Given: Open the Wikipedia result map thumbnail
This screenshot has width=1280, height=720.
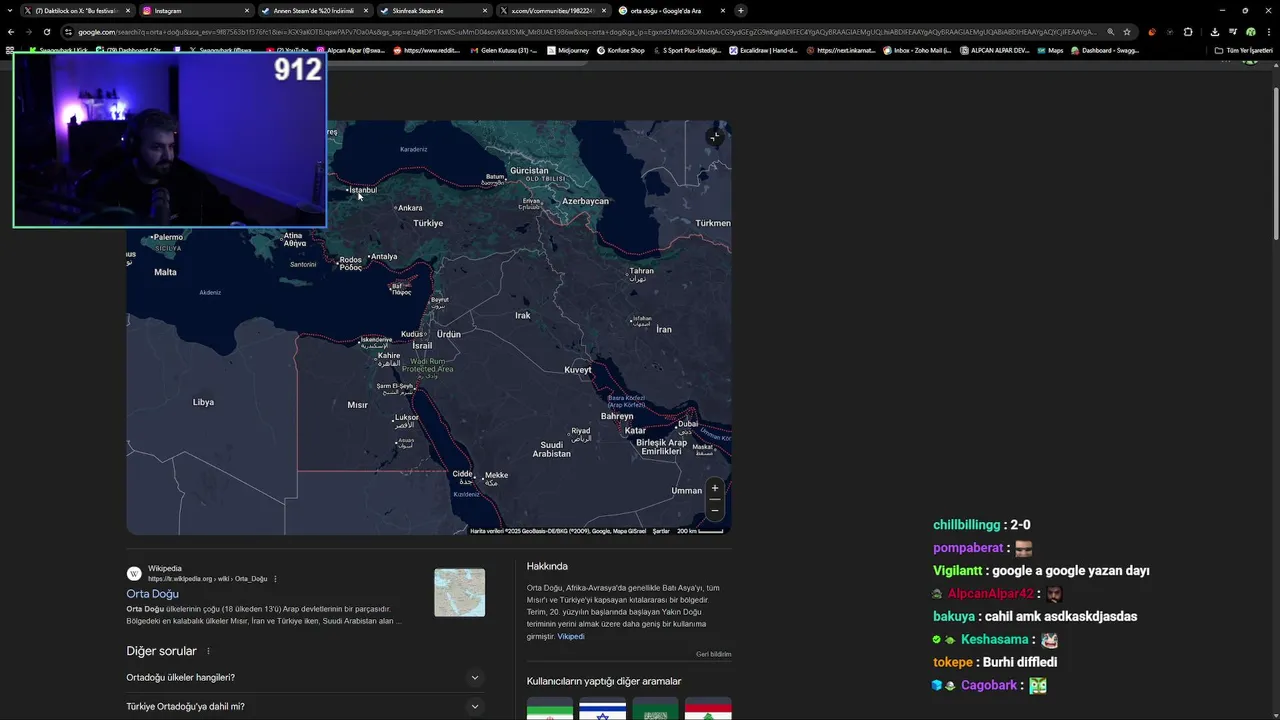Looking at the screenshot, I should [460, 592].
